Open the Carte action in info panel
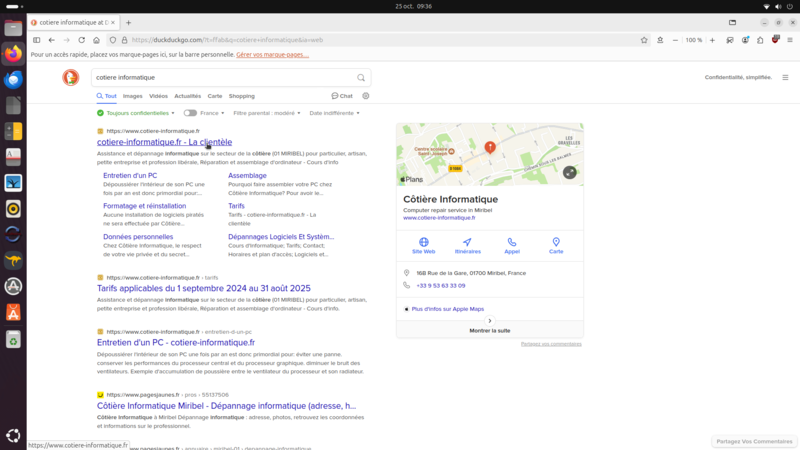This screenshot has height=450, width=800. click(556, 245)
